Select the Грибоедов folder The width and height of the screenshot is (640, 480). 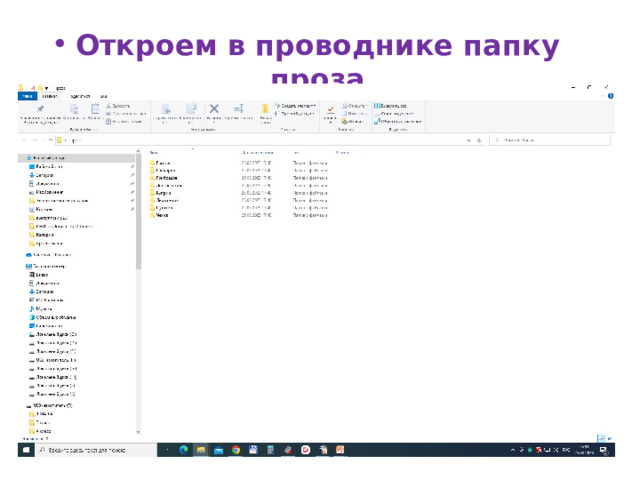coord(163,178)
